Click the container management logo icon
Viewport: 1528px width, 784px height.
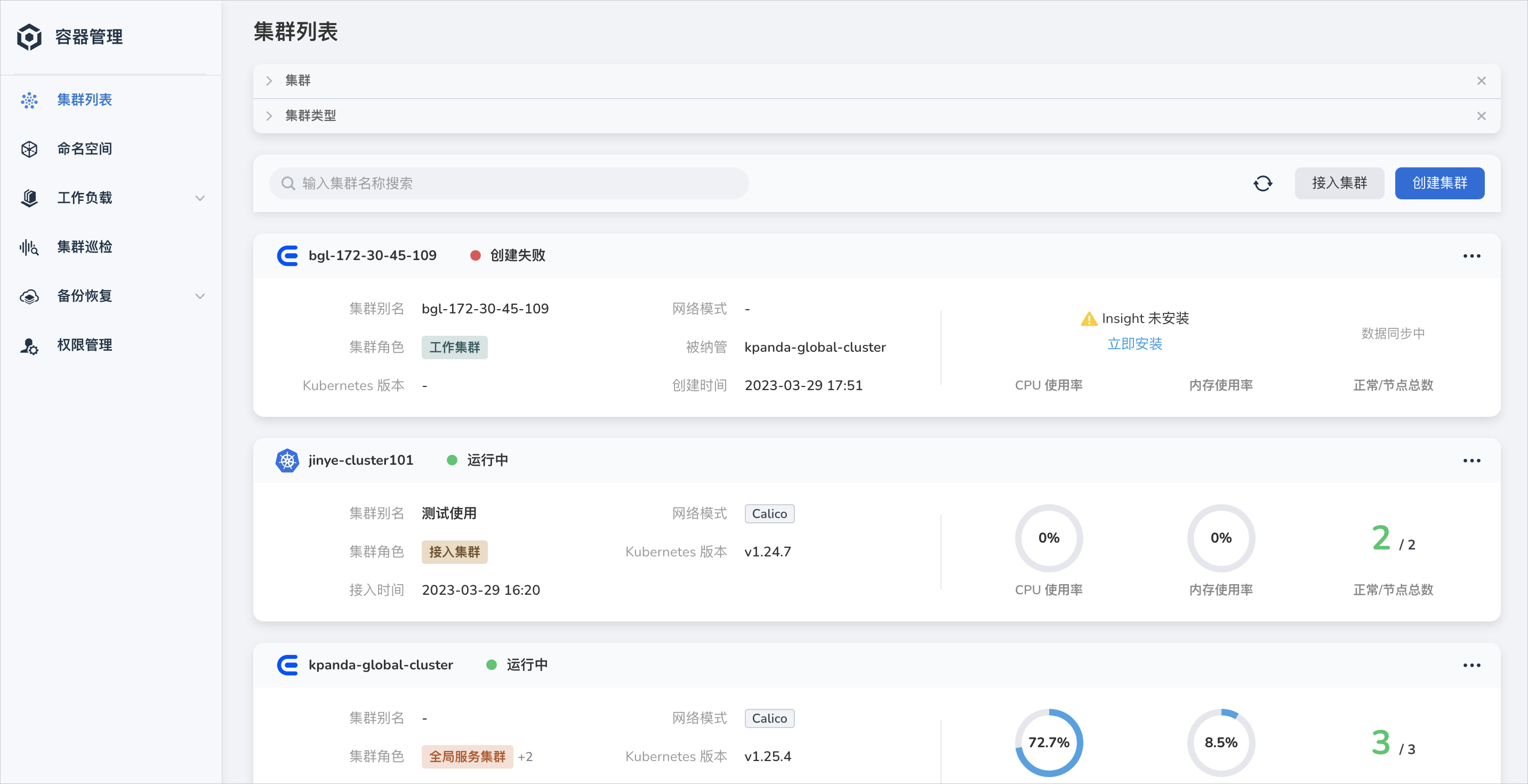click(29, 37)
